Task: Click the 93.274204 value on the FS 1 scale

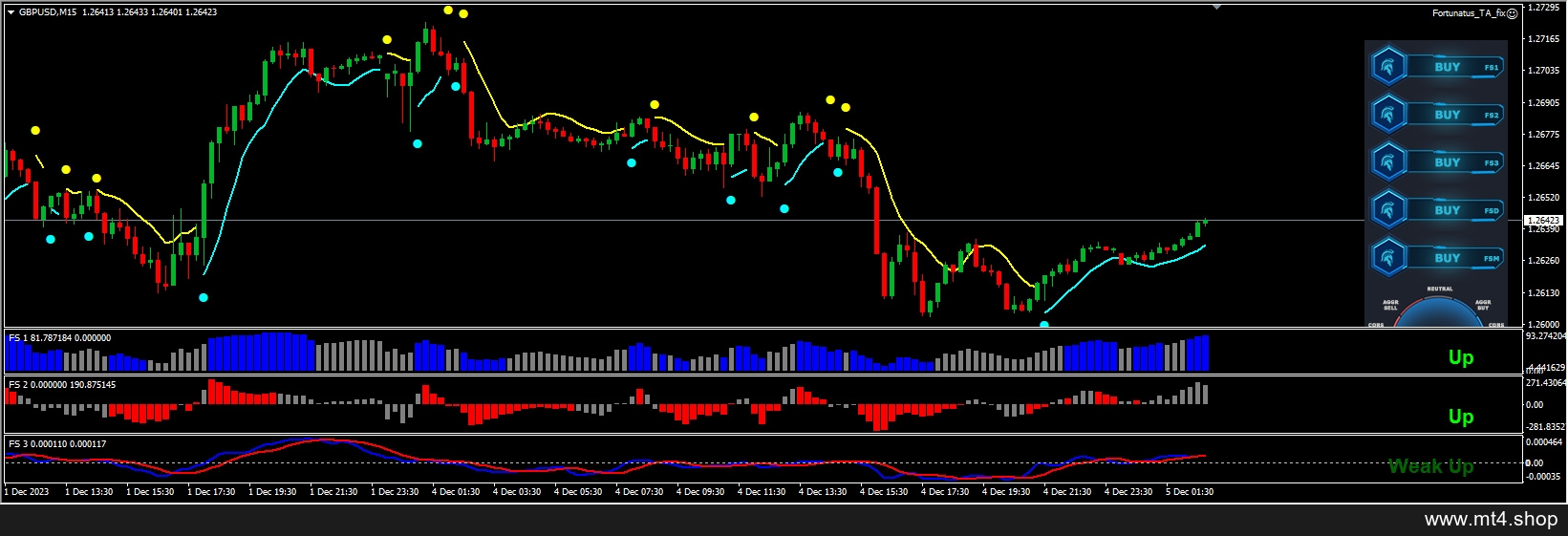Action: tap(1546, 336)
